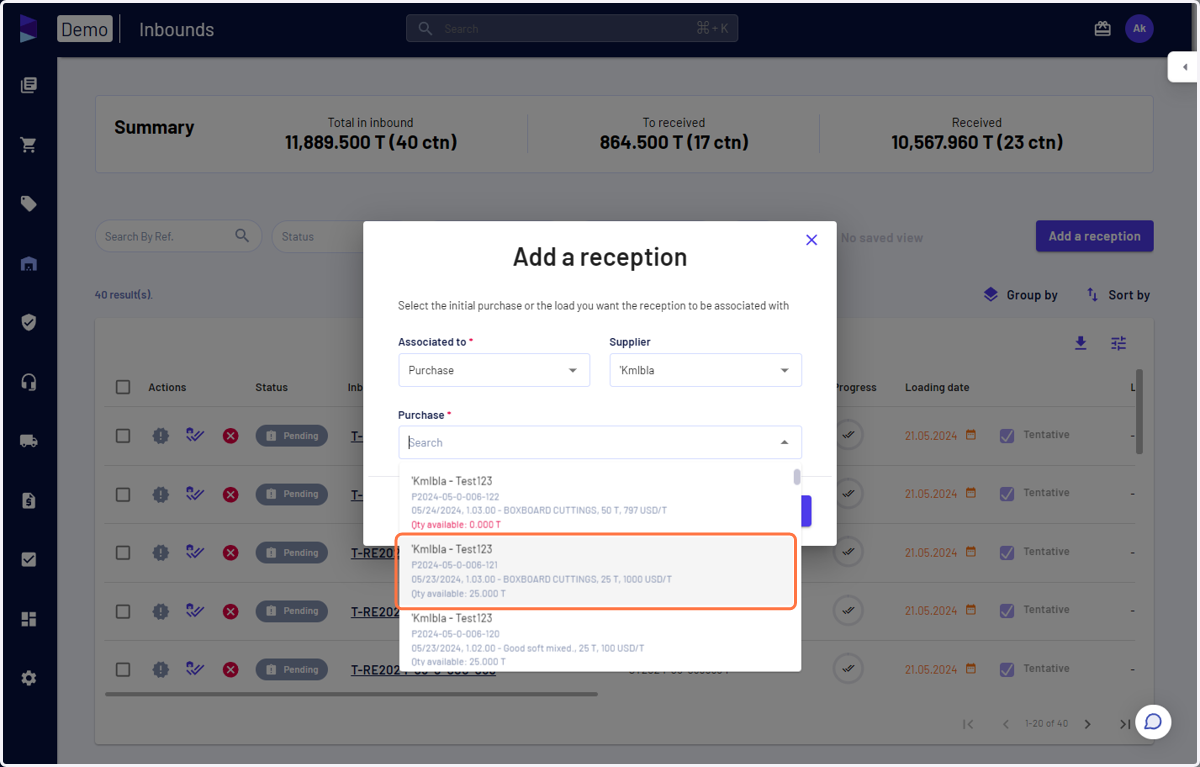
Task: Click the progress circle in second row
Action: (x=848, y=493)
